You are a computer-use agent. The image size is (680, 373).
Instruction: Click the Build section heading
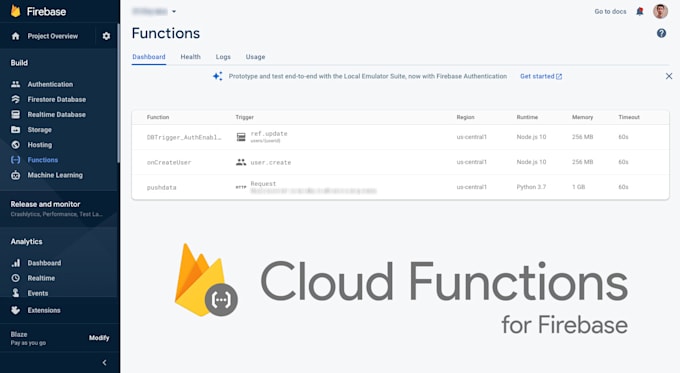[19, 63]
